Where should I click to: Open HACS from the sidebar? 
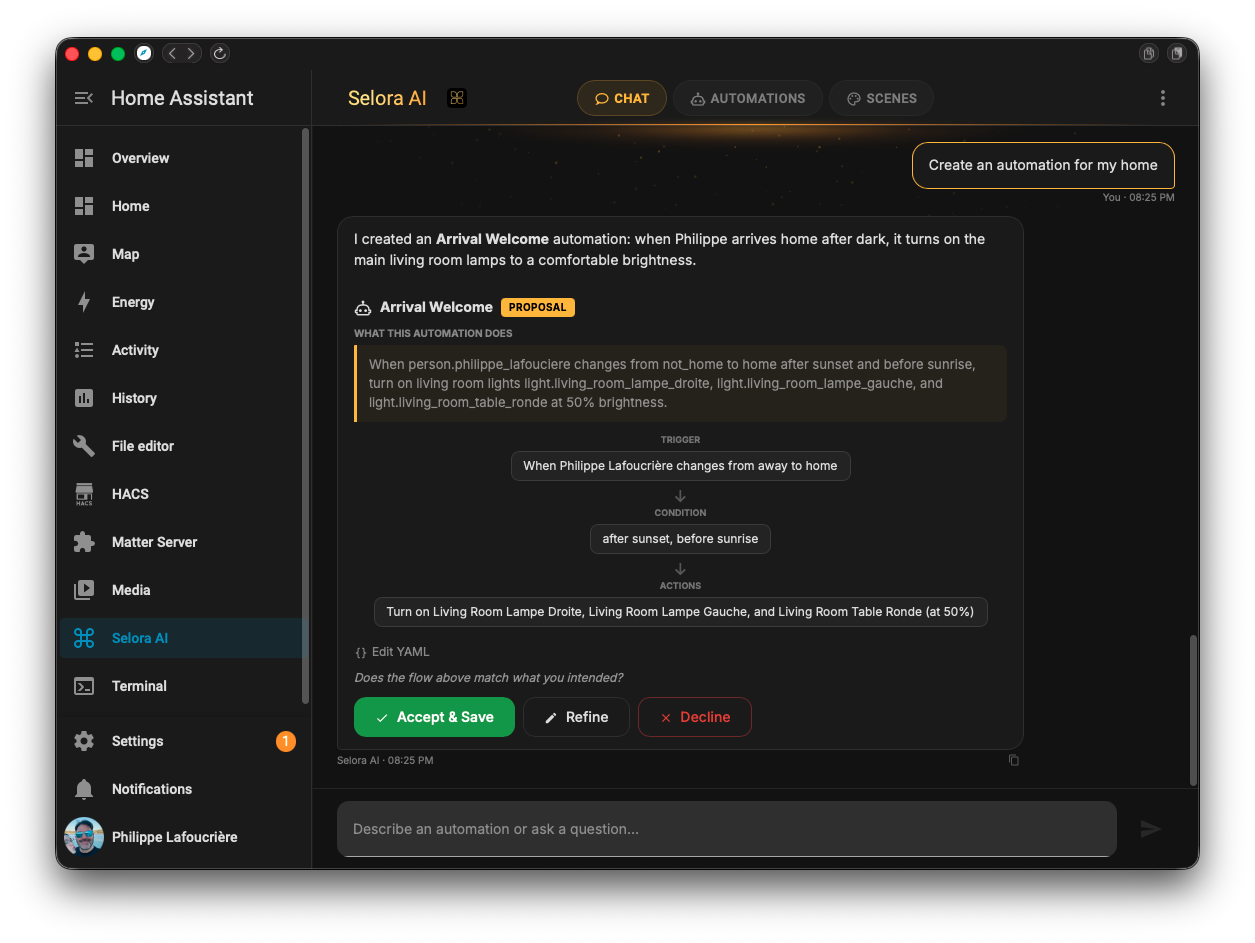(x=130, y=494)
